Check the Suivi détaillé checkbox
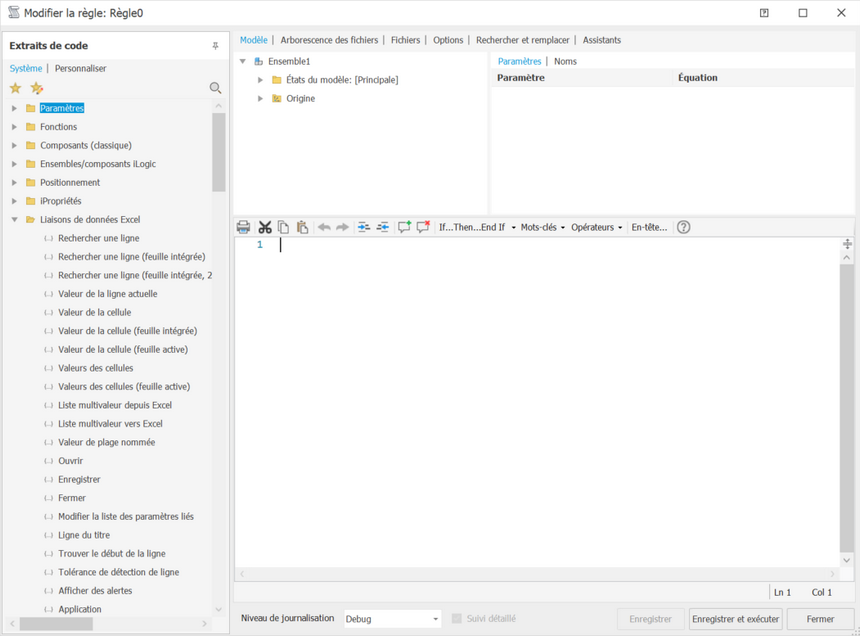This screenshot has width=860, height=636. tap(455, 618)
